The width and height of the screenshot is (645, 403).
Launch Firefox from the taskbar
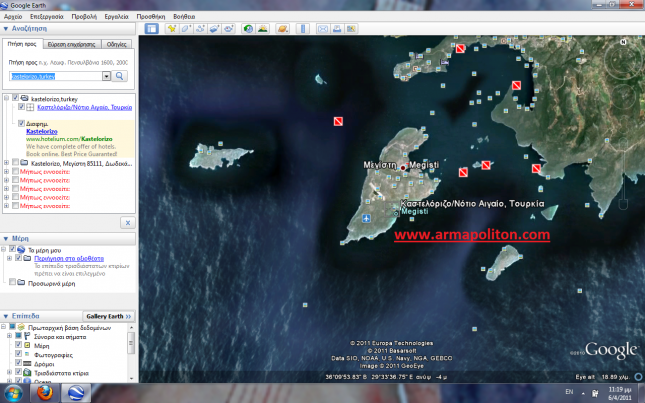(x=45, y=393)
